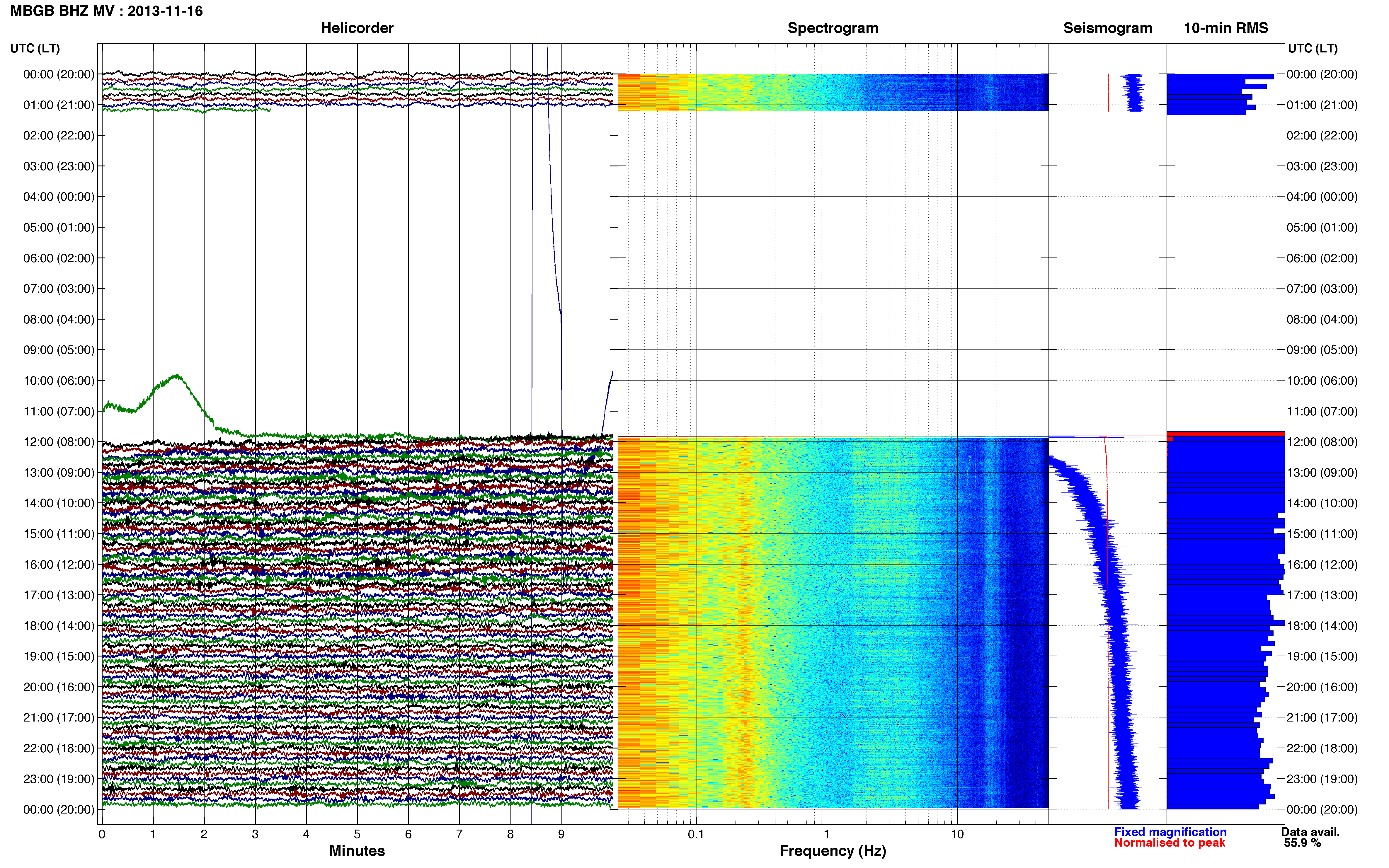Screen dimensions: 1389x868
Task: Click RMS-side time label 18:00 (14:00)
Action: click(1322, 626)
